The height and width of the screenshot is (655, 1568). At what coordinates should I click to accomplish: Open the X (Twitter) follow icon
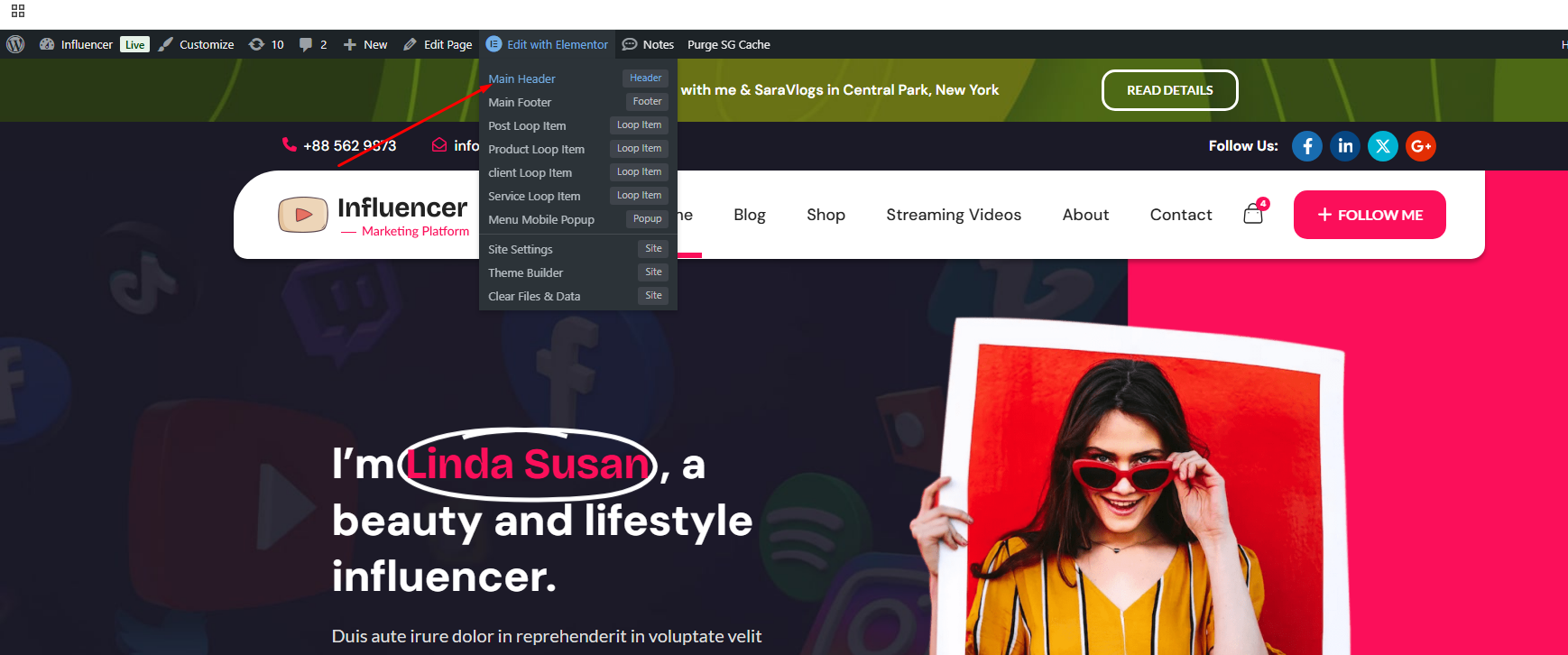tap(1382, 146)
